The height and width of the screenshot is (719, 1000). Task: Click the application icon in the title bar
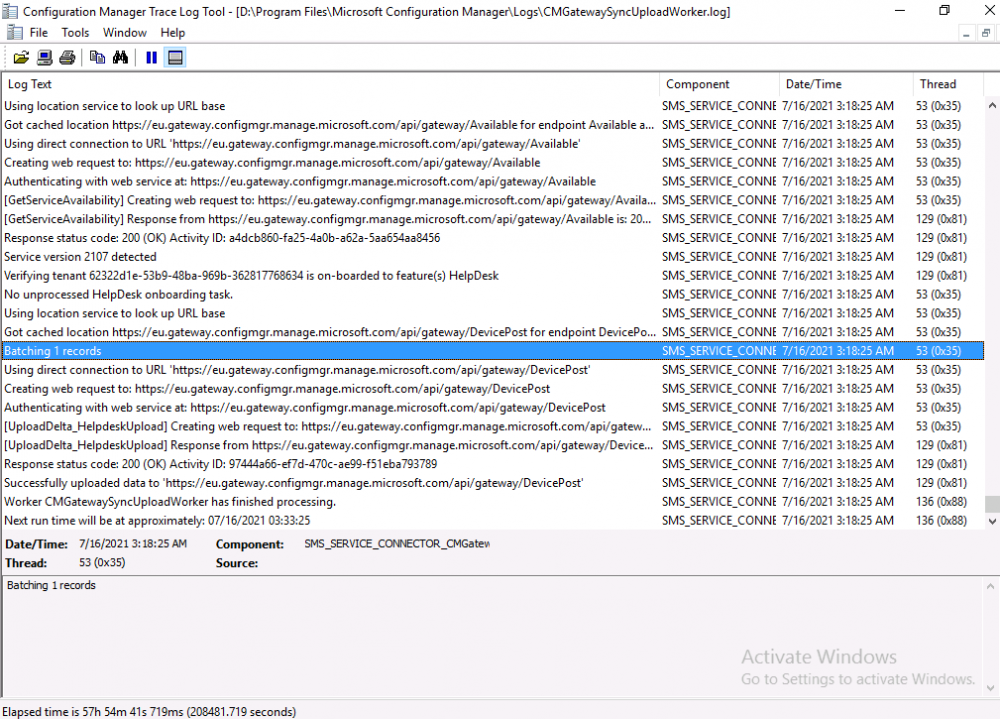click(10, 11)
